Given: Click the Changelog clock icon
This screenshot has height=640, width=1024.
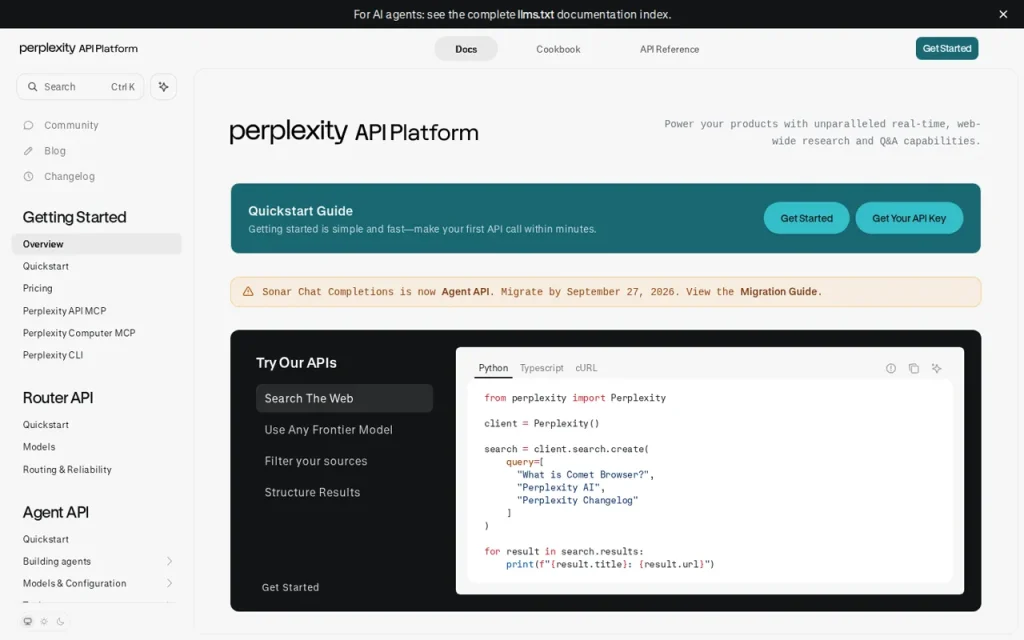Looking at the screenshot, I should (28, 176).
